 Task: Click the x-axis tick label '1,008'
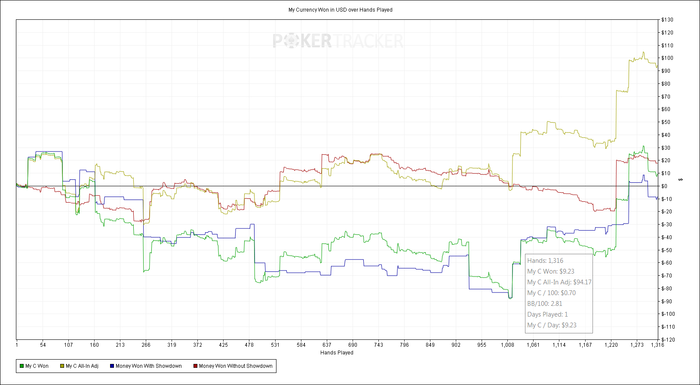tap(508, 345)
